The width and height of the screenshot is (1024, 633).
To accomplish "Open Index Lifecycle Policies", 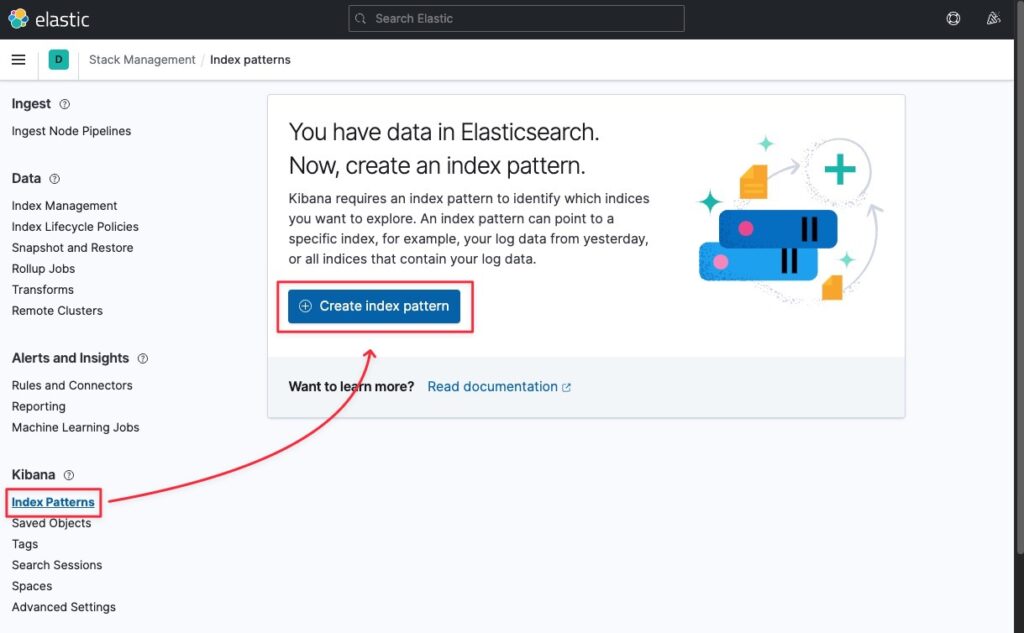I will click(x=75, y=227).
